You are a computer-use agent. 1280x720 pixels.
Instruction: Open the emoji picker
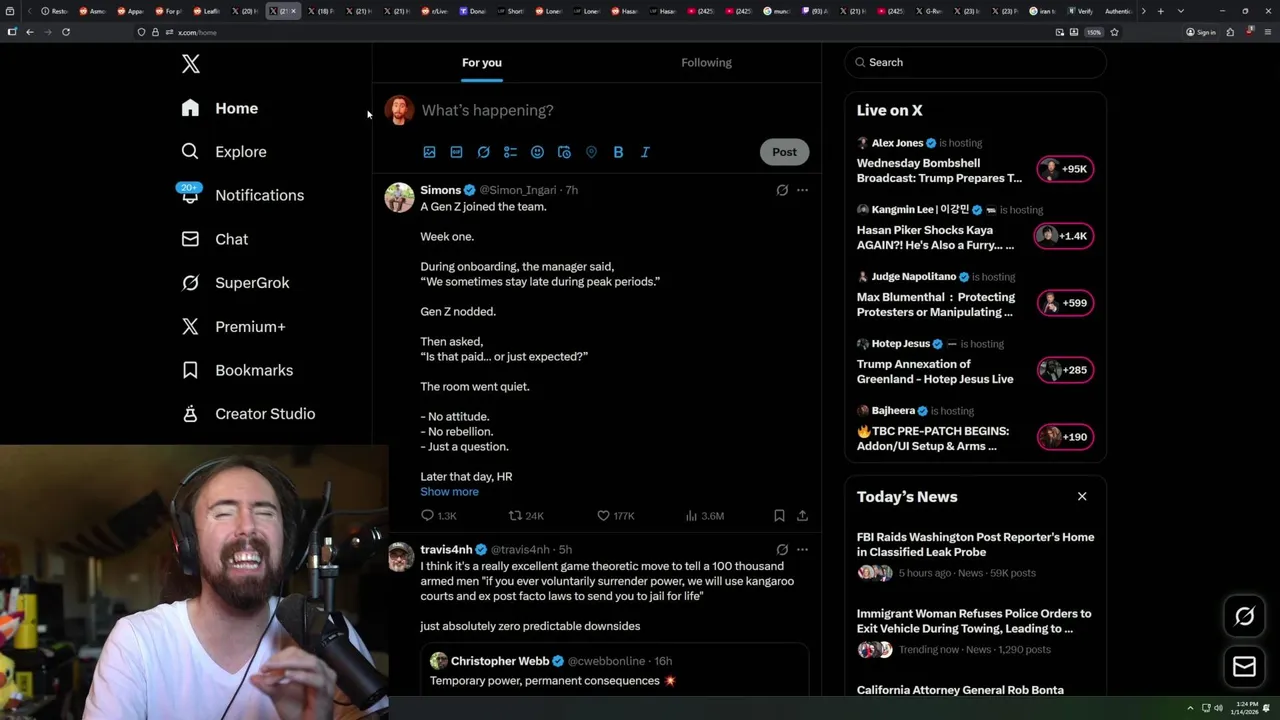(x=537, y=152)
